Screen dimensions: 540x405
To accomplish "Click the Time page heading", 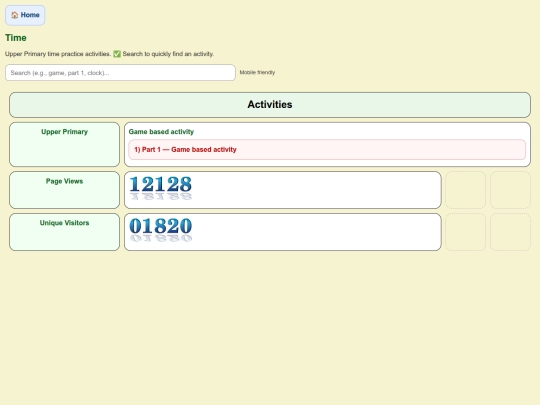I will click(x=16, y=38).
